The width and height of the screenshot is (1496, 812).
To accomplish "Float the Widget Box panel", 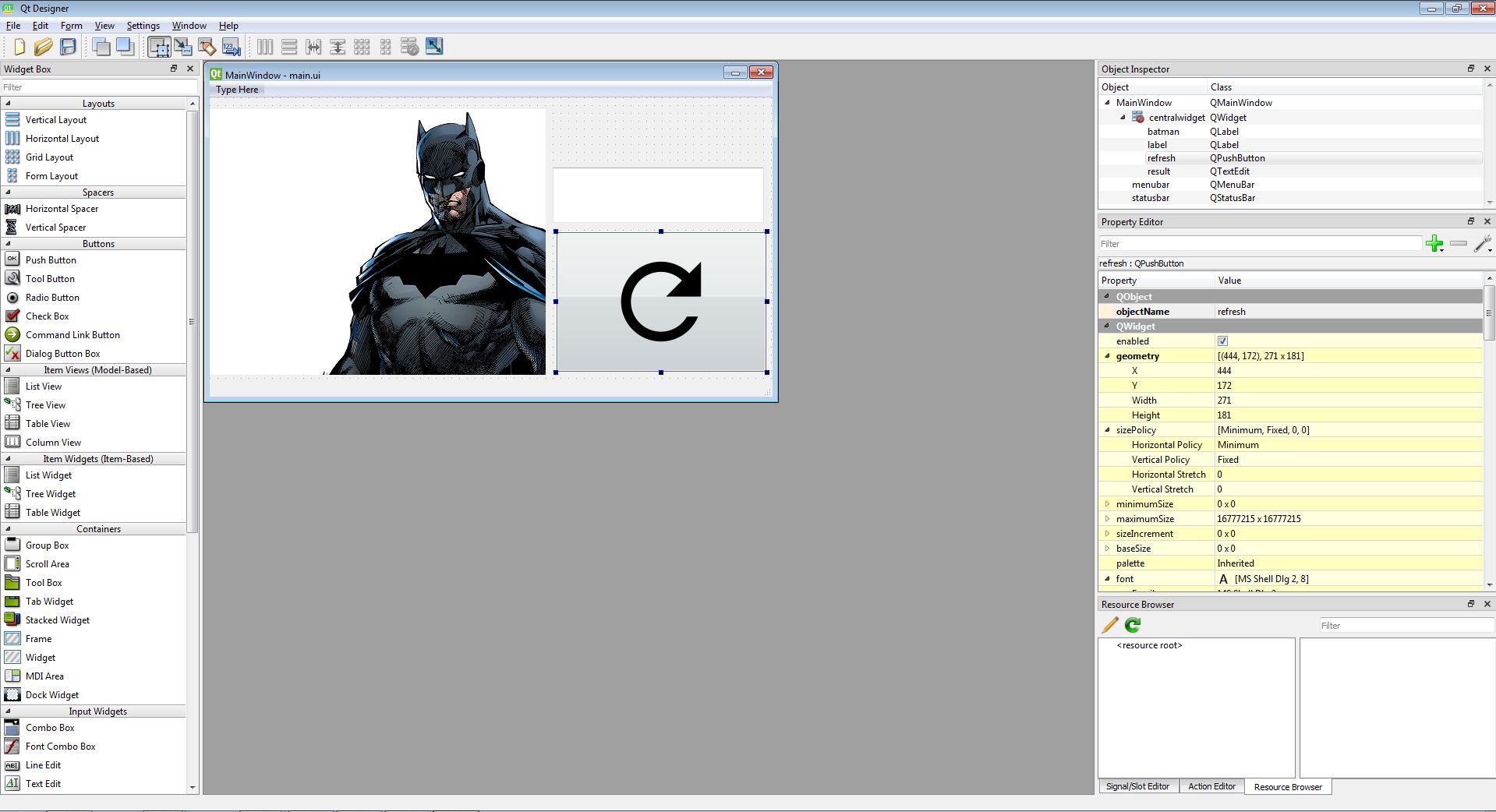I will pos(174,69).
